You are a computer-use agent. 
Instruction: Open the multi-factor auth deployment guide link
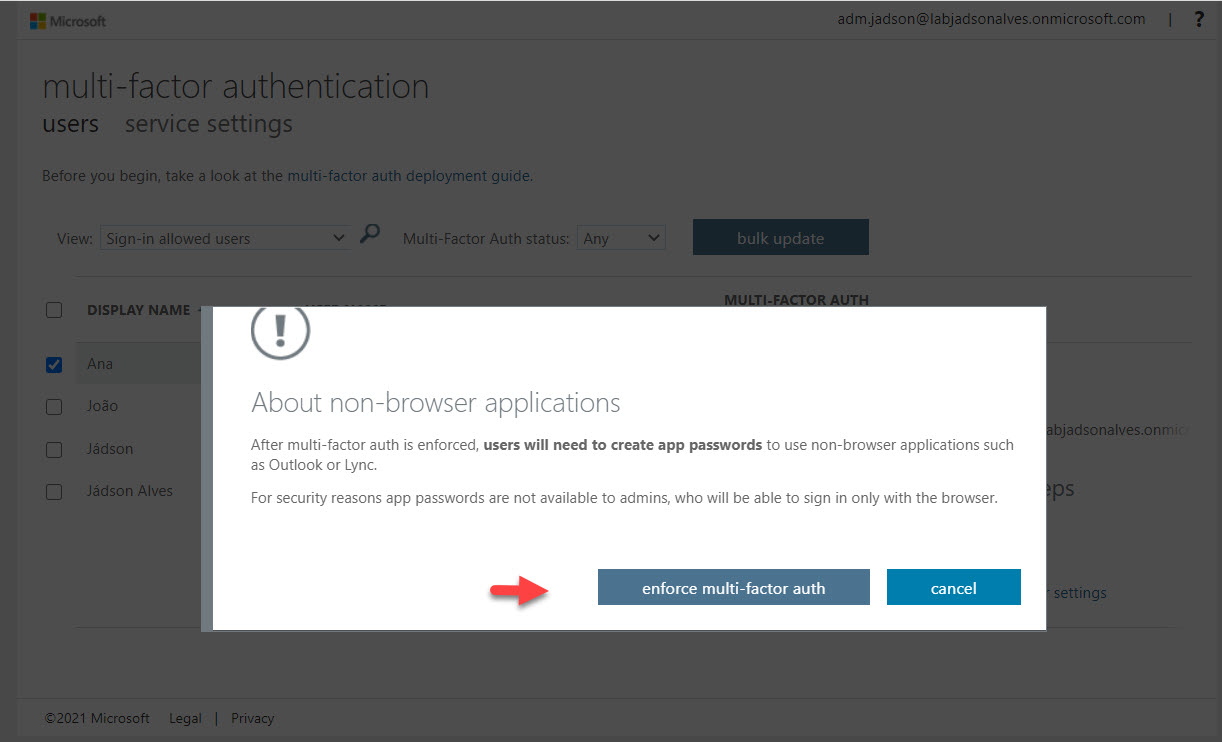coord(409,176)
